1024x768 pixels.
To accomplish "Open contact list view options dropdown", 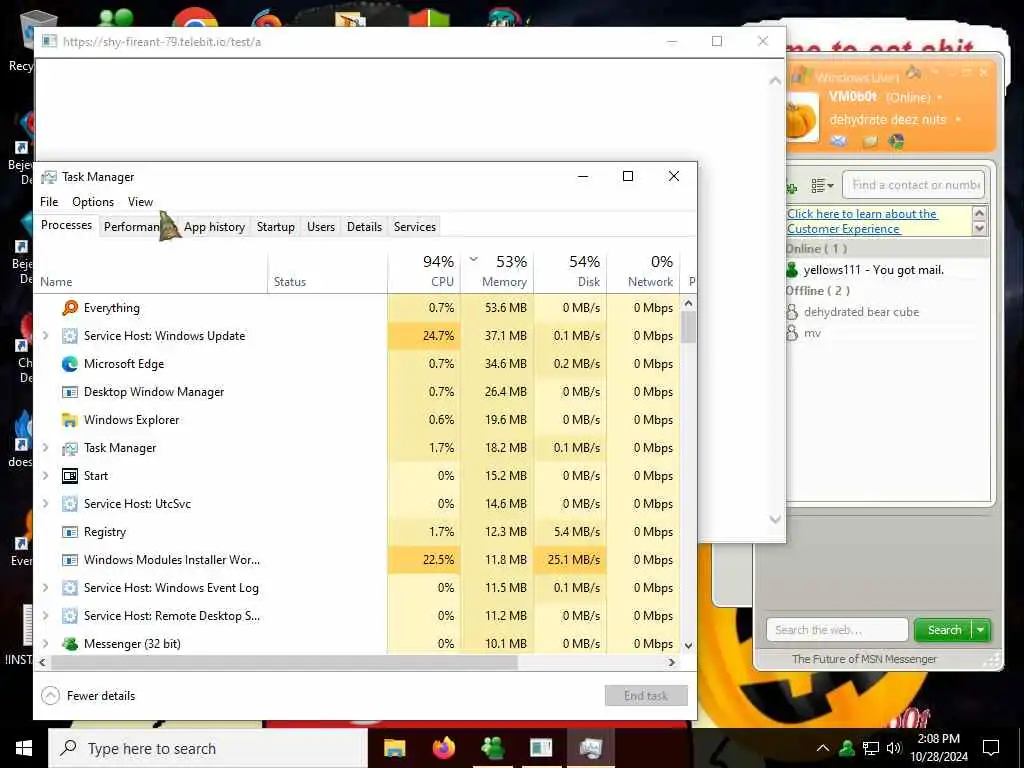I will [x=822, y=186].
